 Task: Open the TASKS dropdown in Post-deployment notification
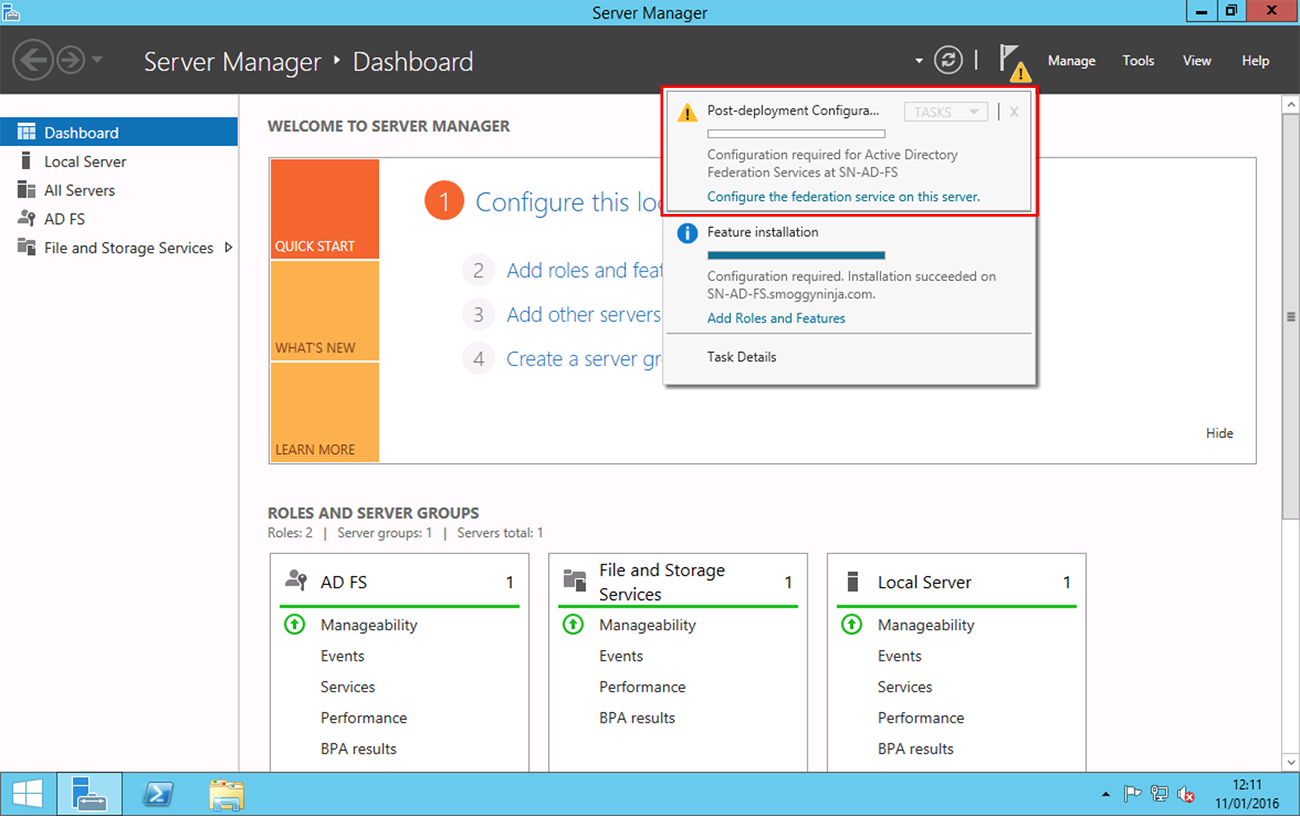944,111
